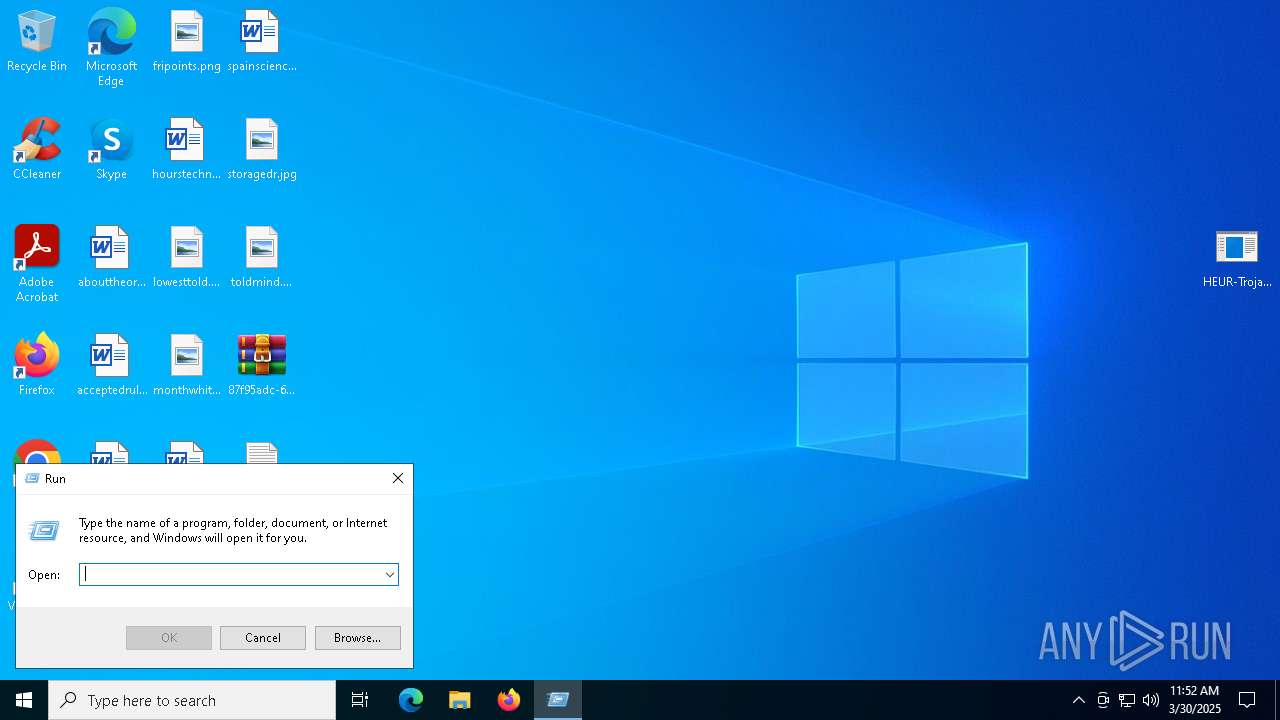1280x720 pixels.
Task: Select the spainscienc... Word document
Action: pyautogui.click(x=262, y=42)
